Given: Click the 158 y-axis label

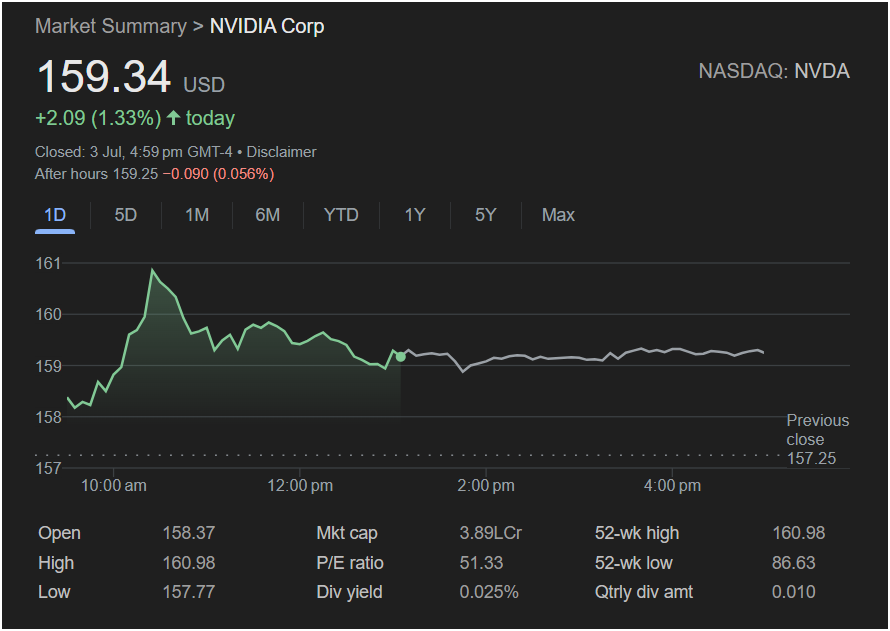Looking at the screenshot, I should pos(48,417).
